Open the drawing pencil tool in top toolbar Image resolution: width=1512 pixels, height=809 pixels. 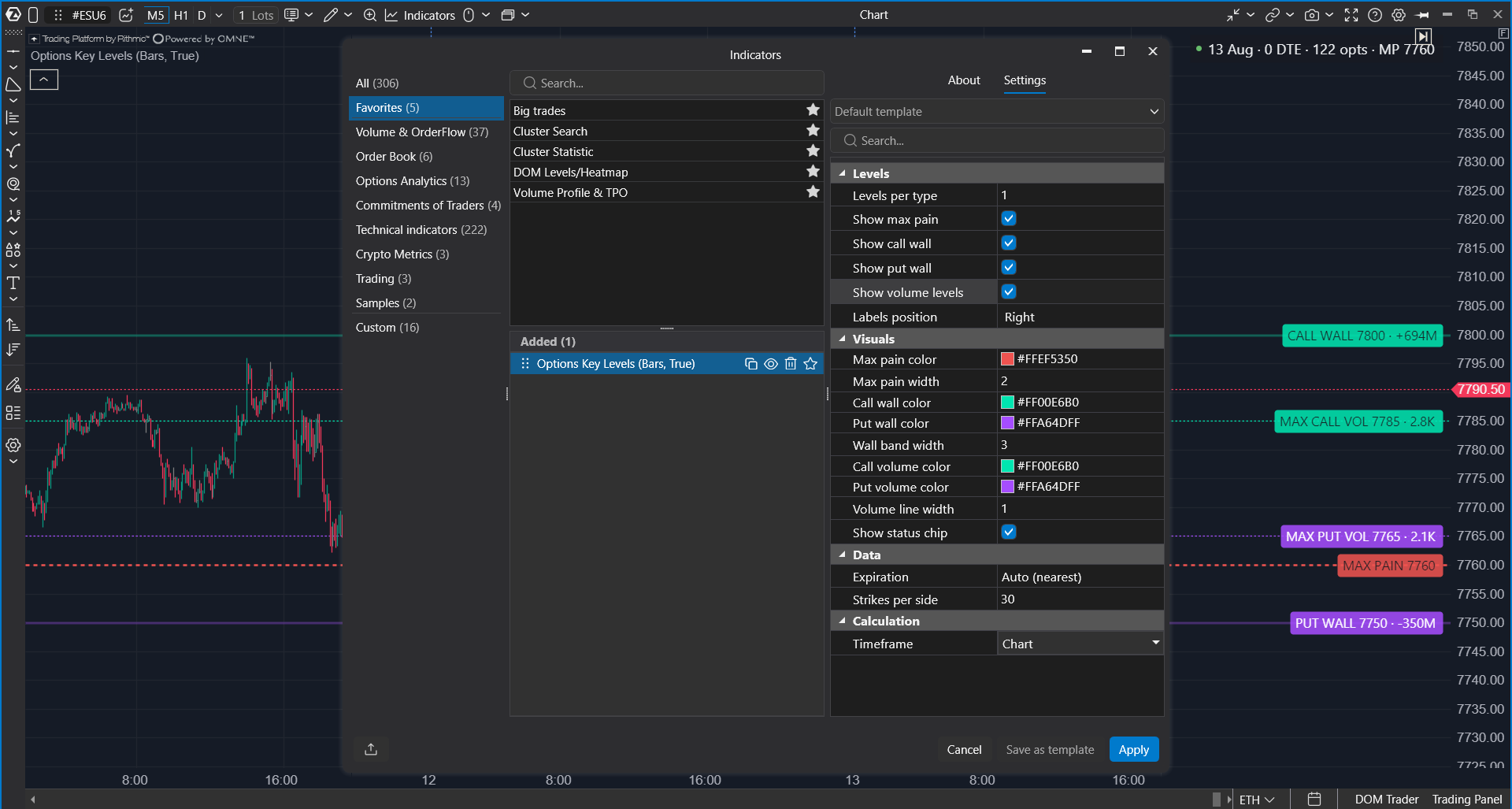pos(331,15)
